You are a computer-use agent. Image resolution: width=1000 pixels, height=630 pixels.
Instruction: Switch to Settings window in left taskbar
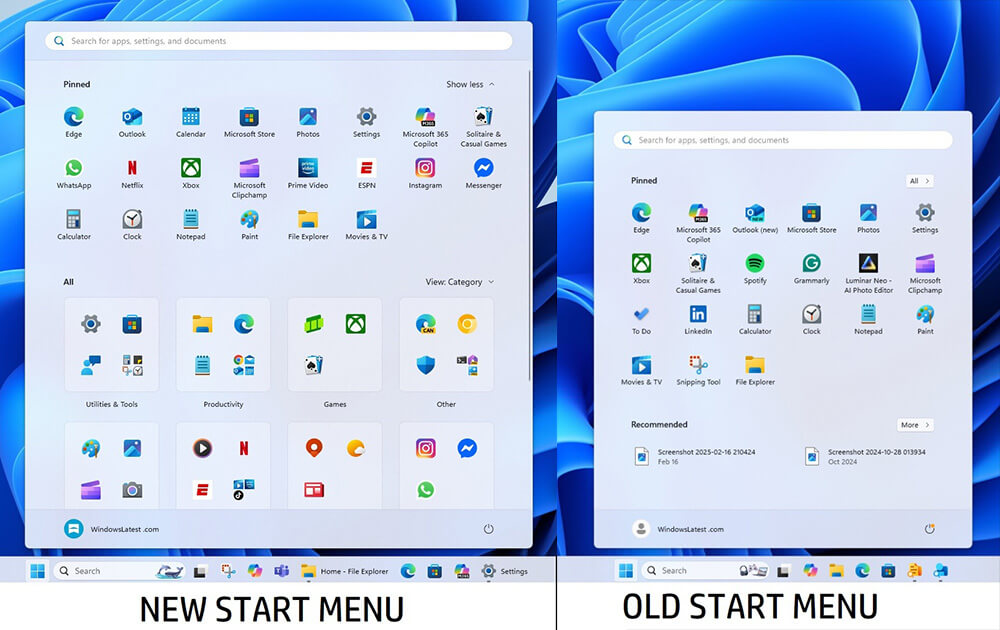tap(505, 571)
